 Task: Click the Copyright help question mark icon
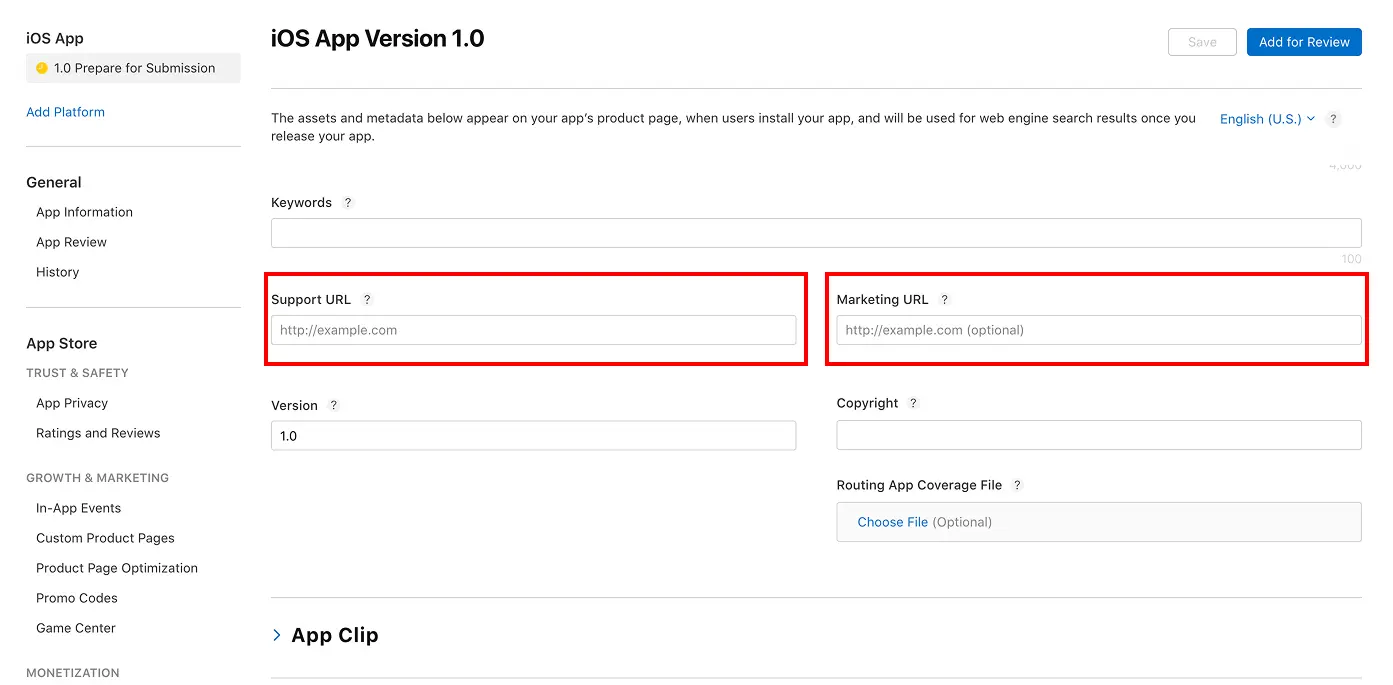[913, 403]
